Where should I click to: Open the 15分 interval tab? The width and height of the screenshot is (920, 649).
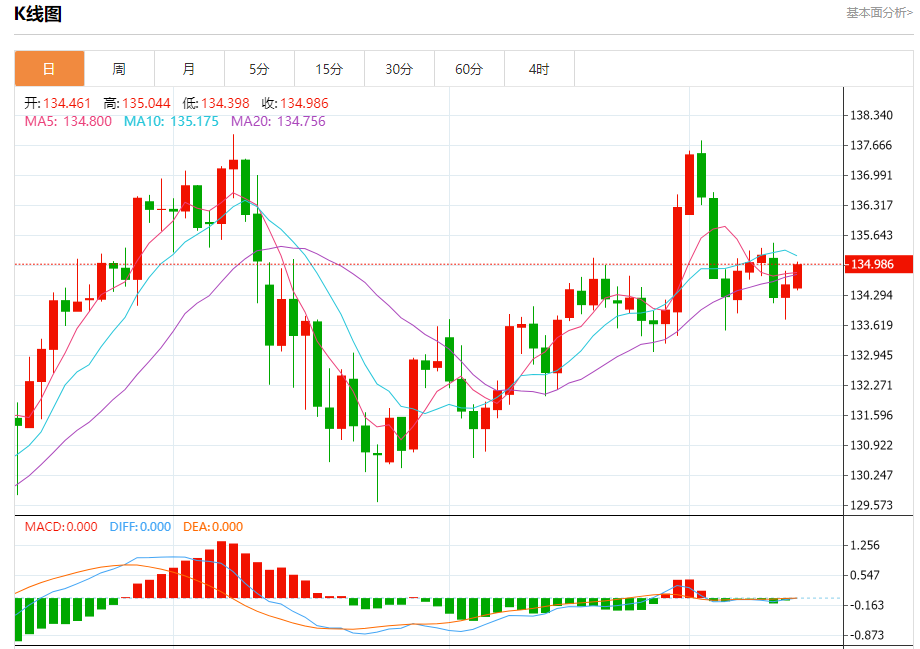point(329,69)
